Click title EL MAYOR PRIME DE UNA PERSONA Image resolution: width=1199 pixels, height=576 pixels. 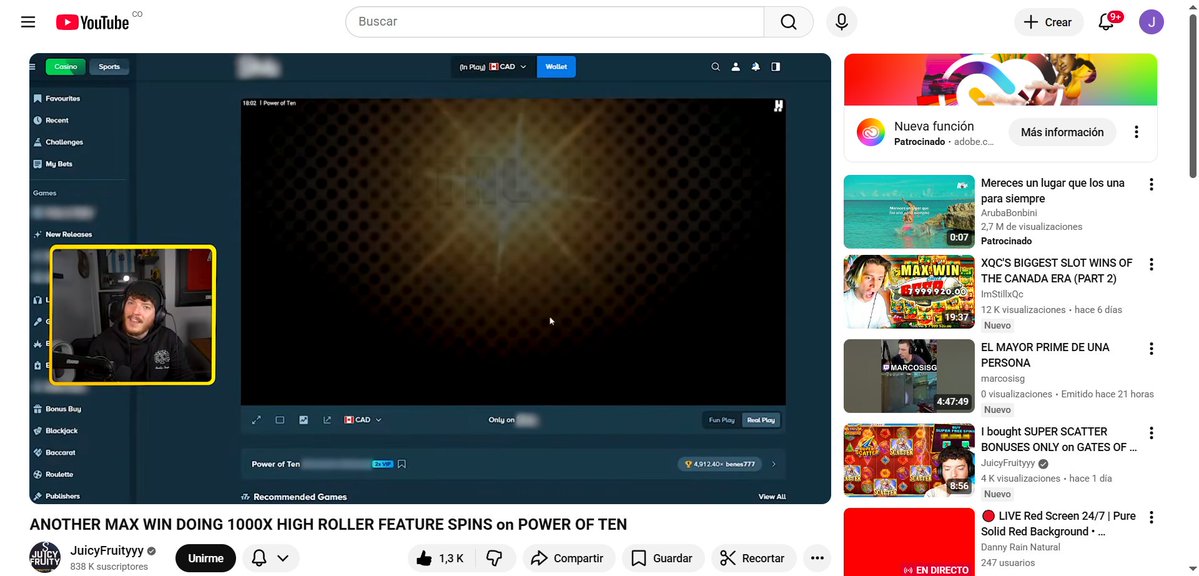click(1045, 355)
